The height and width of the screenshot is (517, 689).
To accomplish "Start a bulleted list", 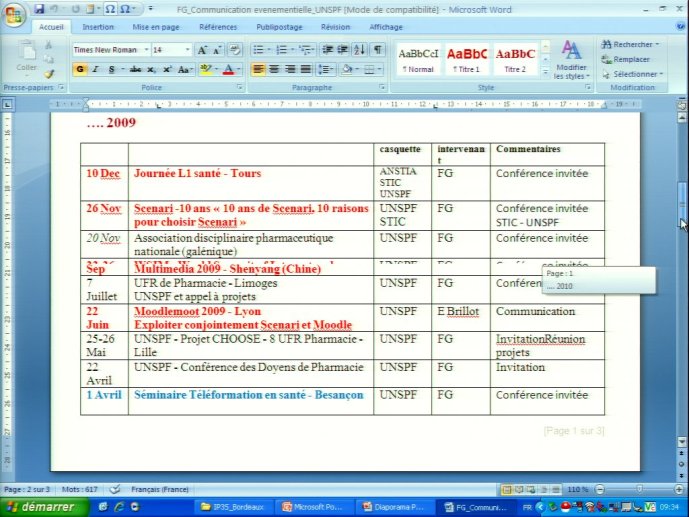I will [259, 50].
